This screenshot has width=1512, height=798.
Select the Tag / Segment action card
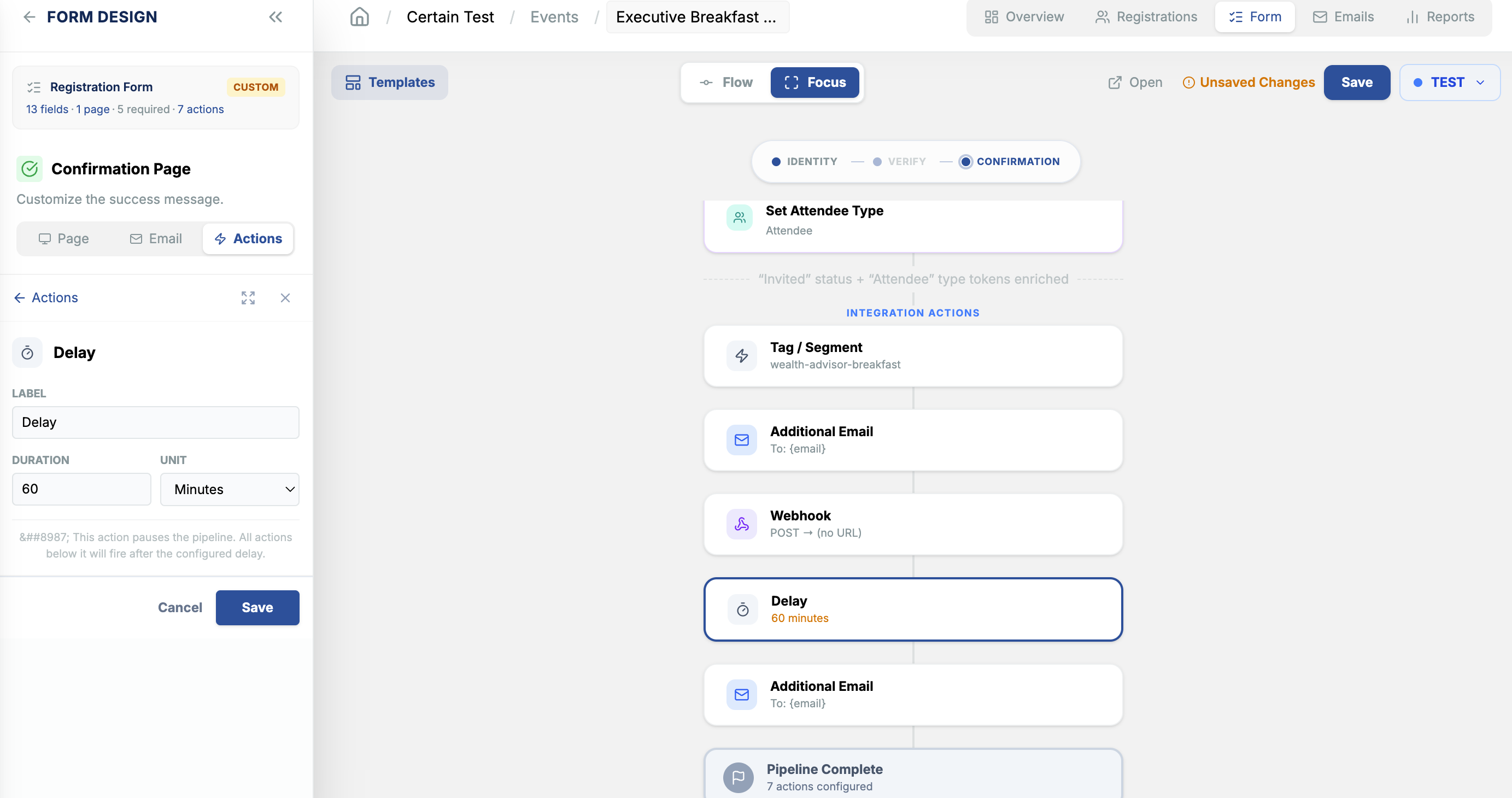913,356
